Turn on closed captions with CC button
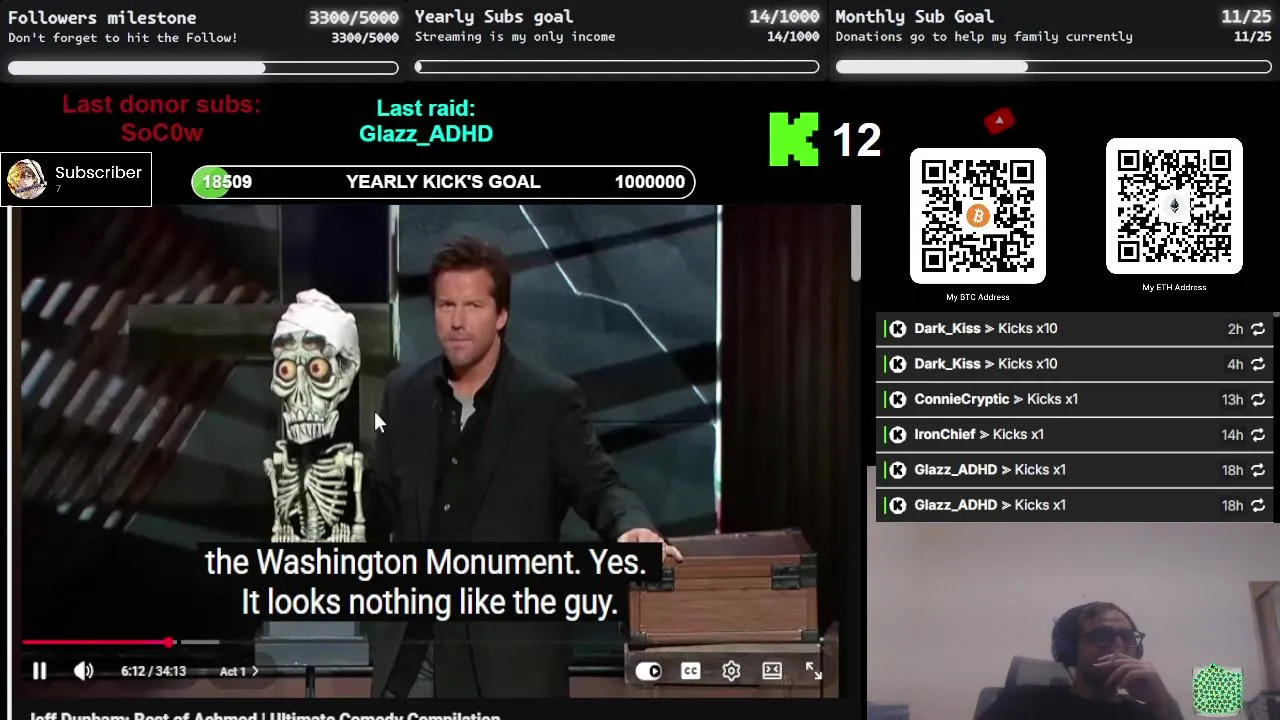This screenshot has height=720, width=1280. pyautogui.click(x=690, y=671)
